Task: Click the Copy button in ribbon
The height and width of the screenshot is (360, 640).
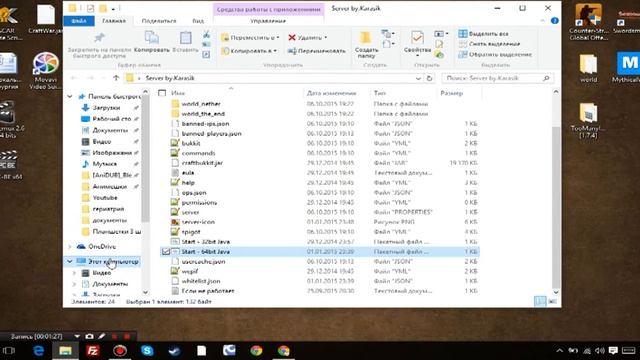Action: click(x=151, y=42)
